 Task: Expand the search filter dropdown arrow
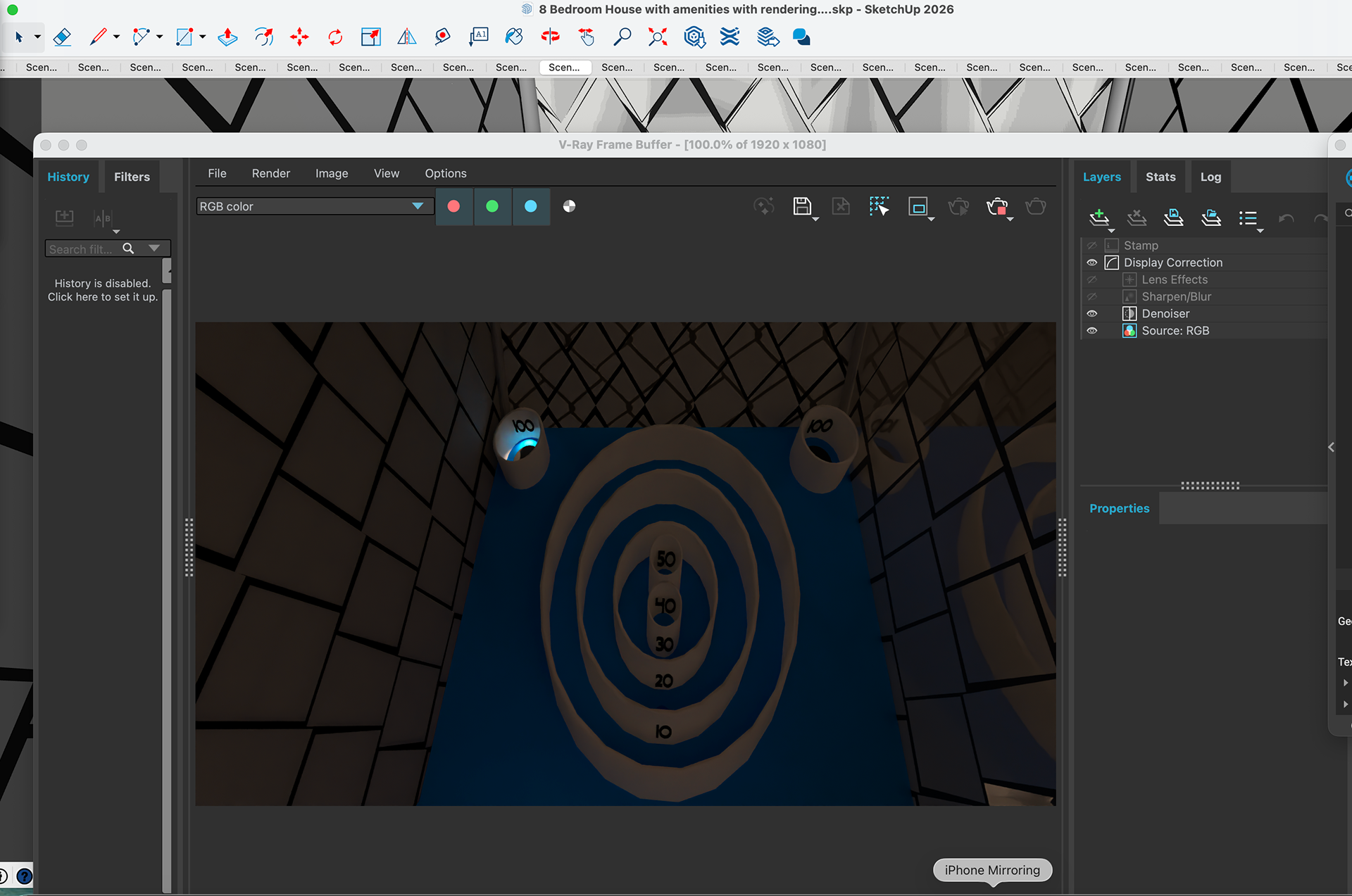click(x=154, y=248)
